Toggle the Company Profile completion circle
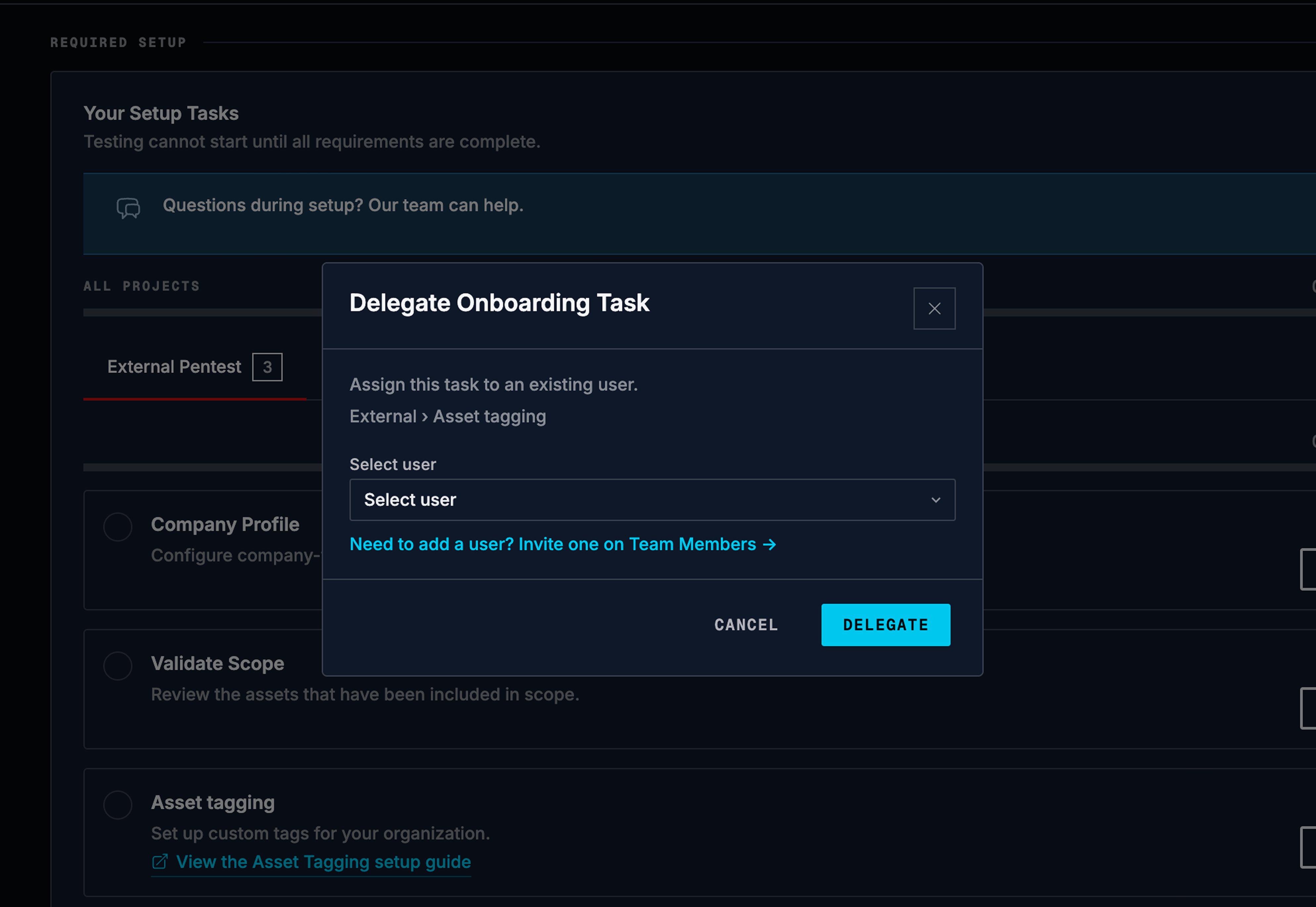This screenshot has width=1316, height=907. pyautogui.click(x=117, y=527)
